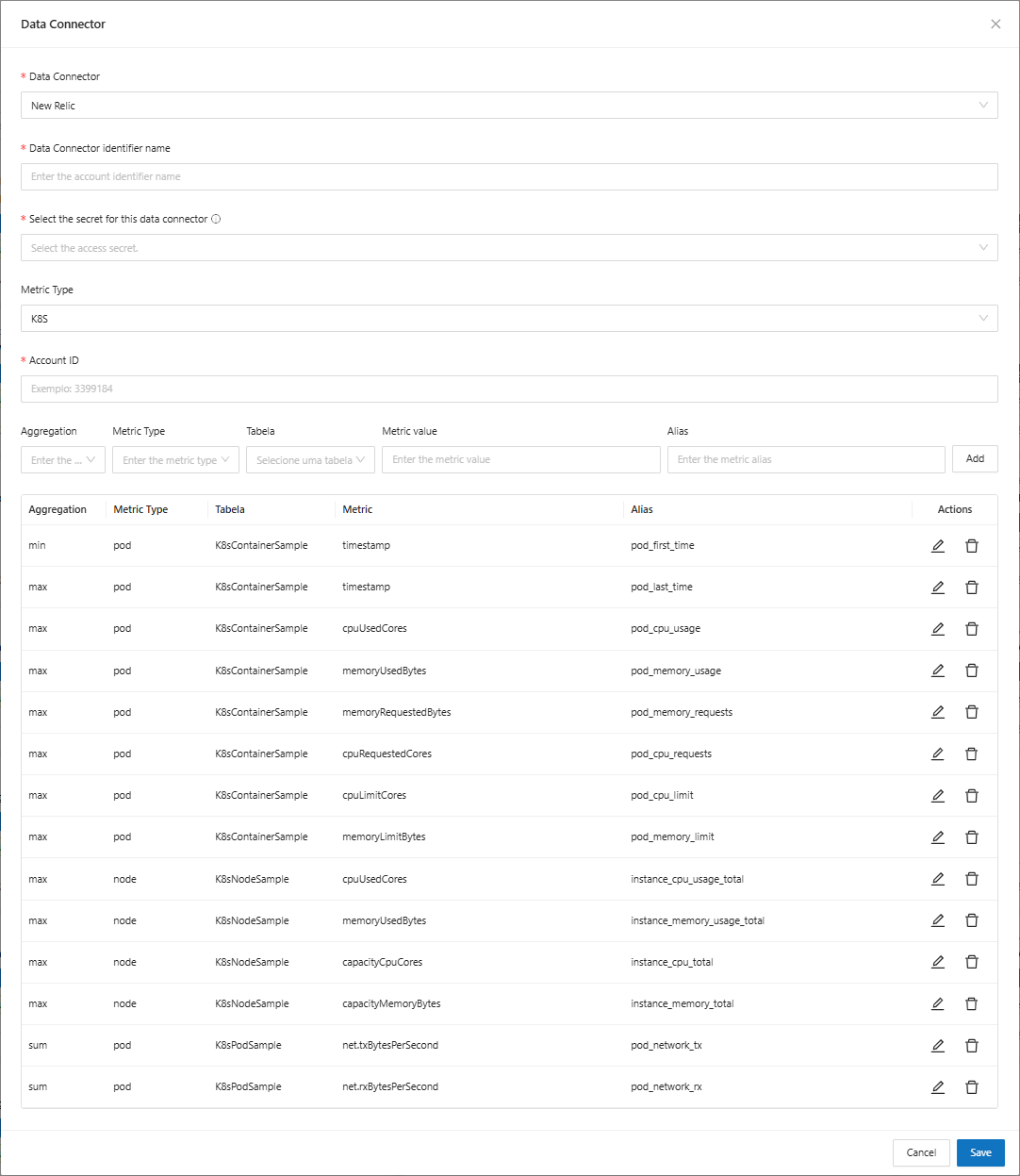Click the info icon beside secret label

point(216,219)
